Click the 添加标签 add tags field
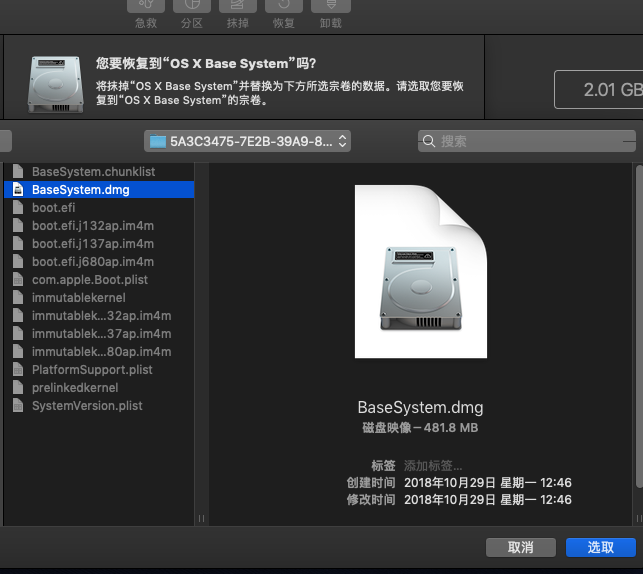Screen dimensions: 643x574 [433, 466]
